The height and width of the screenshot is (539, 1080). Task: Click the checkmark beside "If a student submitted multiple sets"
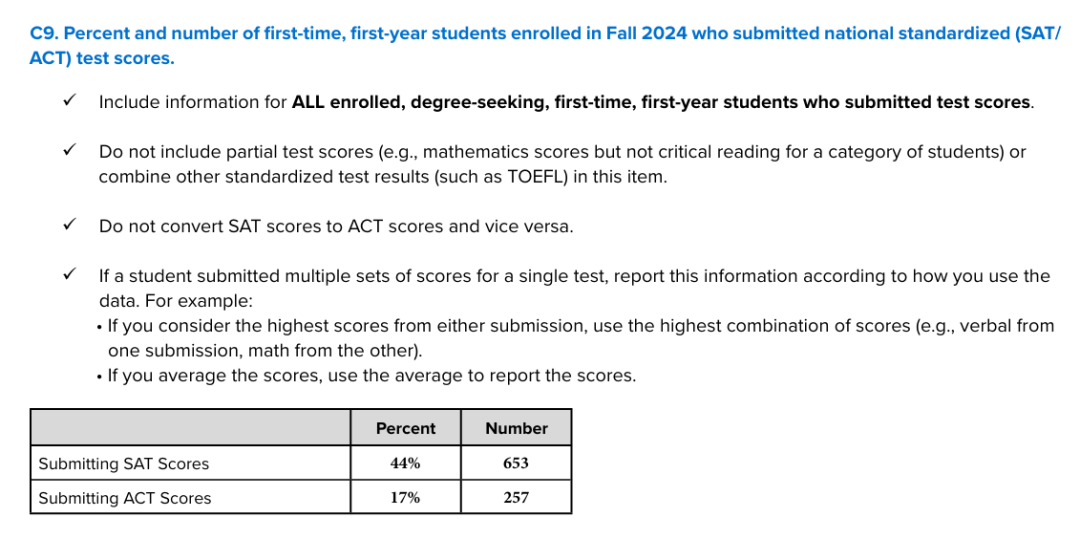[x=69, y=275]
